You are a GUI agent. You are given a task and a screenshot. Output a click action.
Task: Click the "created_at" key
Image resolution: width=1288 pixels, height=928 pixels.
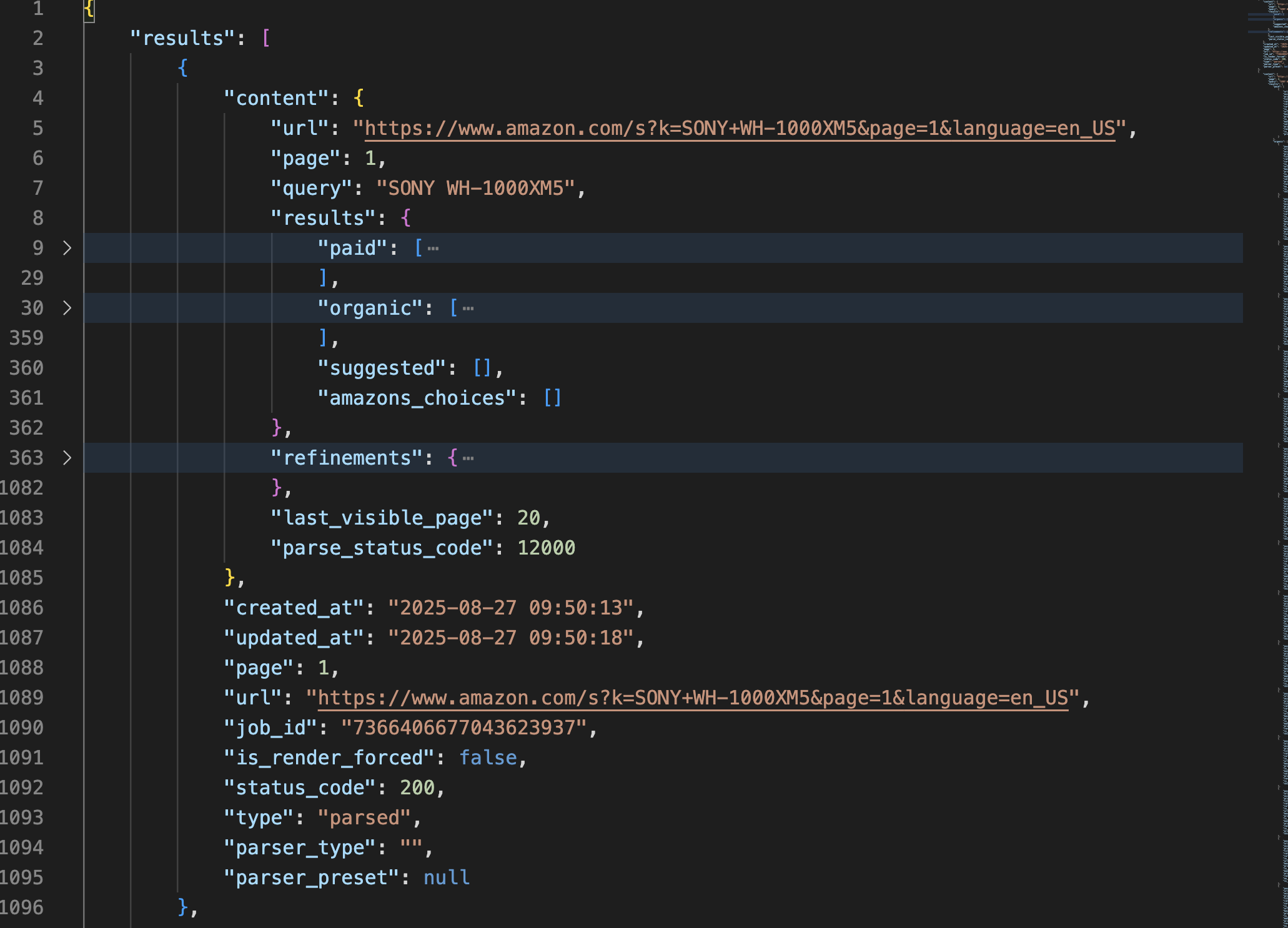tap(294, 608)
